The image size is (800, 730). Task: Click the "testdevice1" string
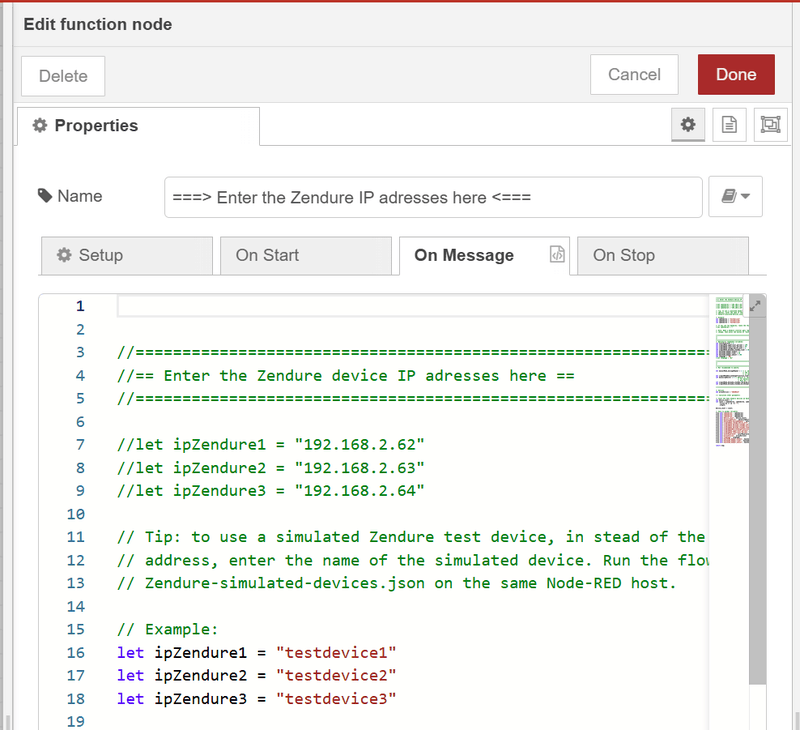(336, 652)
